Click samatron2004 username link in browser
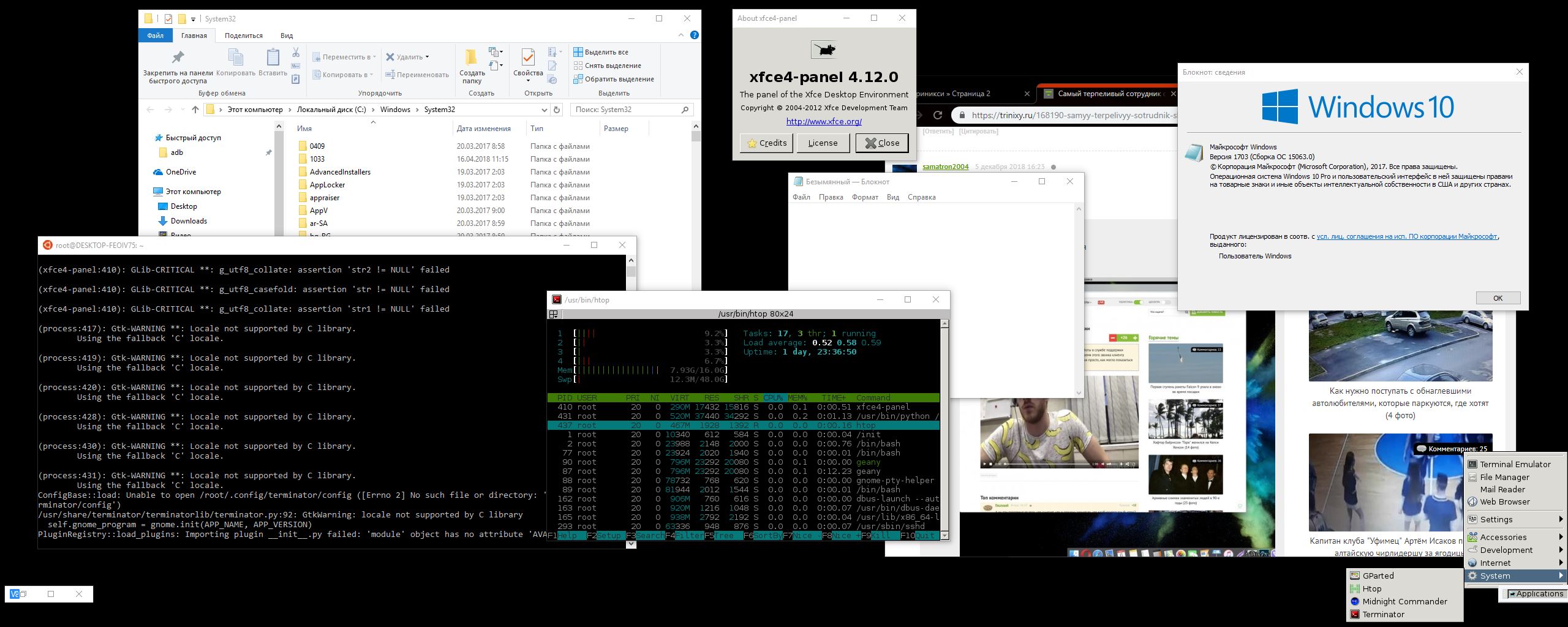 coord(946,167)
